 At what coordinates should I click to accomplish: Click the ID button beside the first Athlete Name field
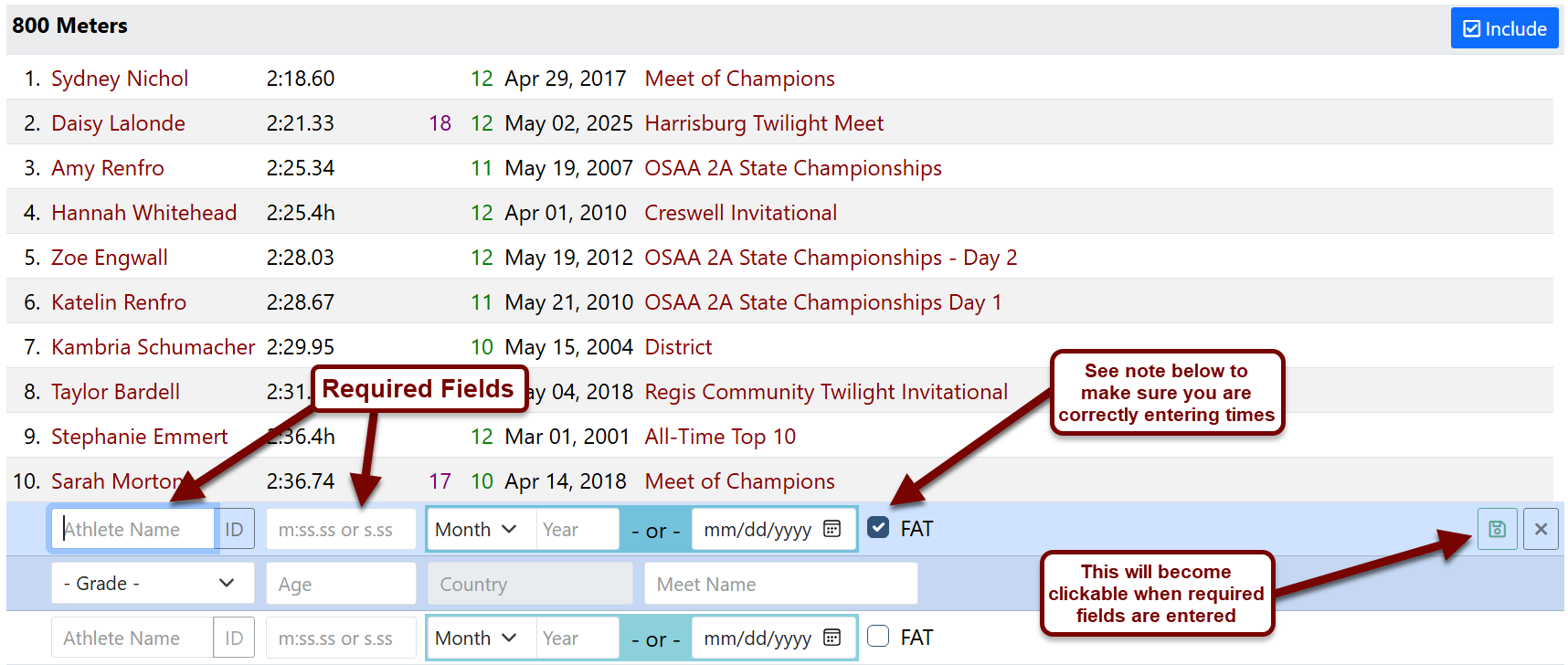click(234, 529)
